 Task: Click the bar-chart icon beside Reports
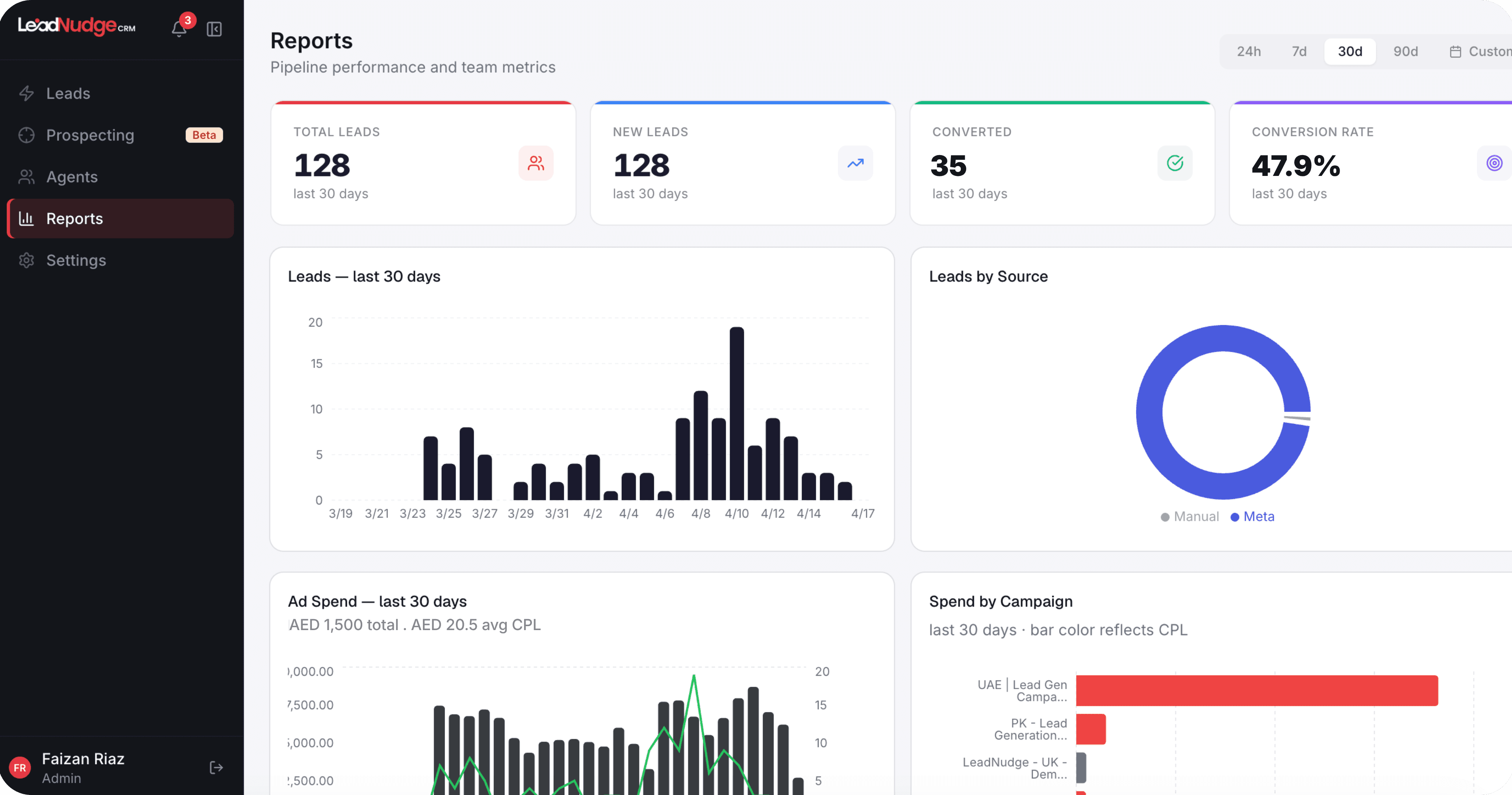pyautogui.click(x=26, y=218)
